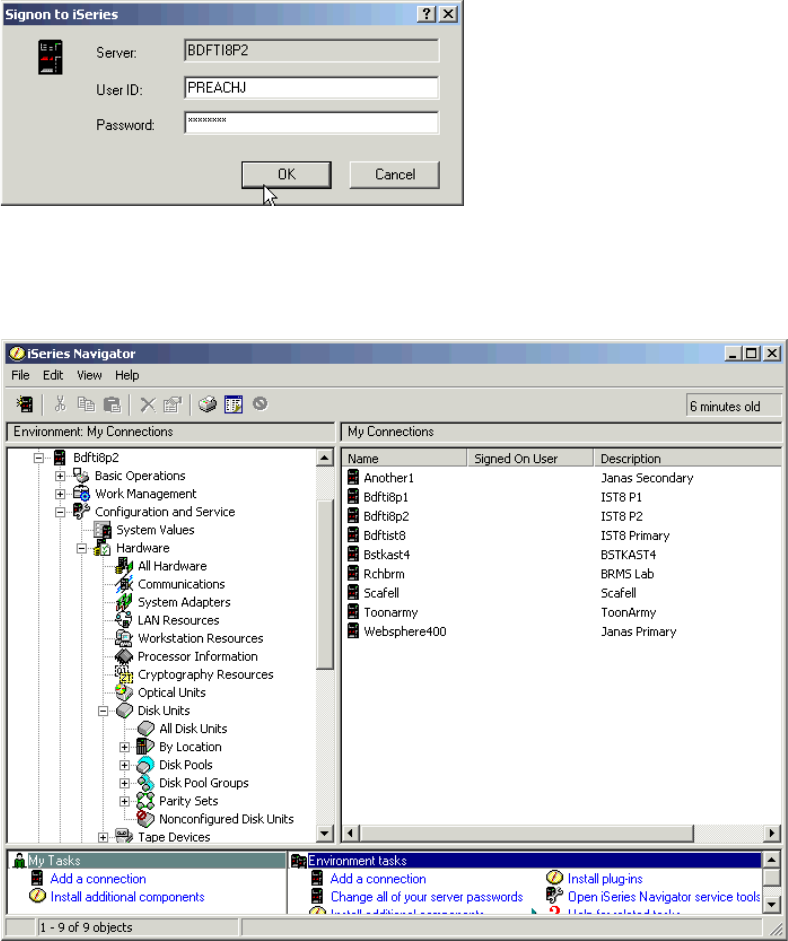Collapse the Hardware tree node
This screenshot has width=788, height=941.
82,548
